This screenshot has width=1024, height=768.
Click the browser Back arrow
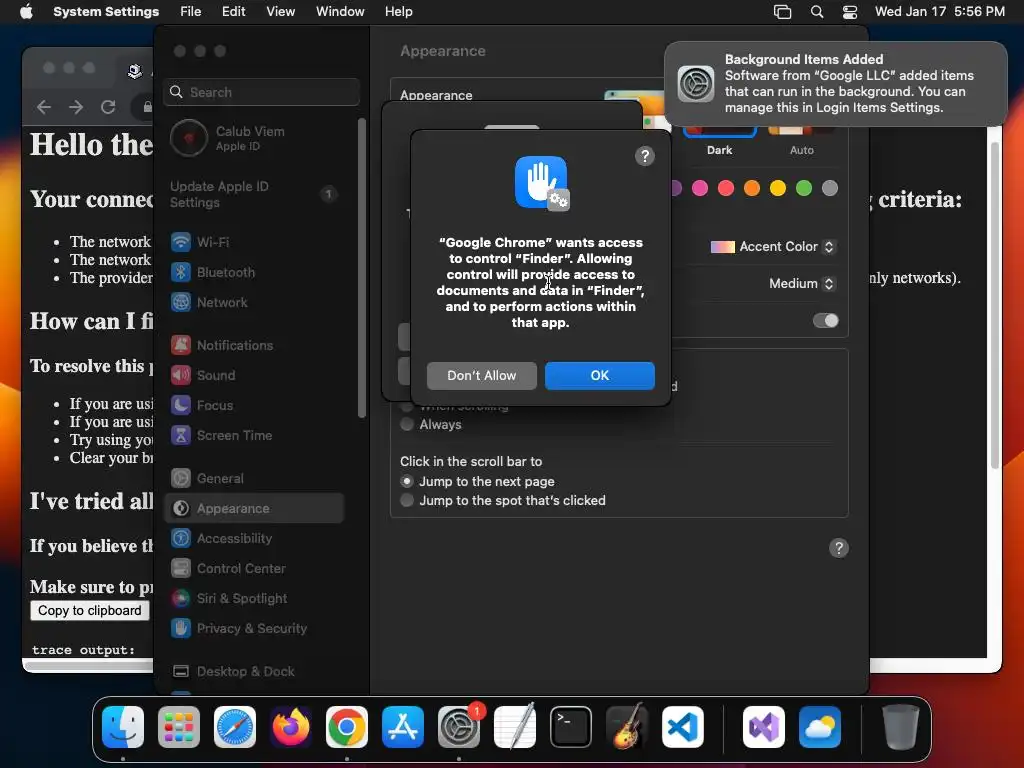[x=44, y=106]
